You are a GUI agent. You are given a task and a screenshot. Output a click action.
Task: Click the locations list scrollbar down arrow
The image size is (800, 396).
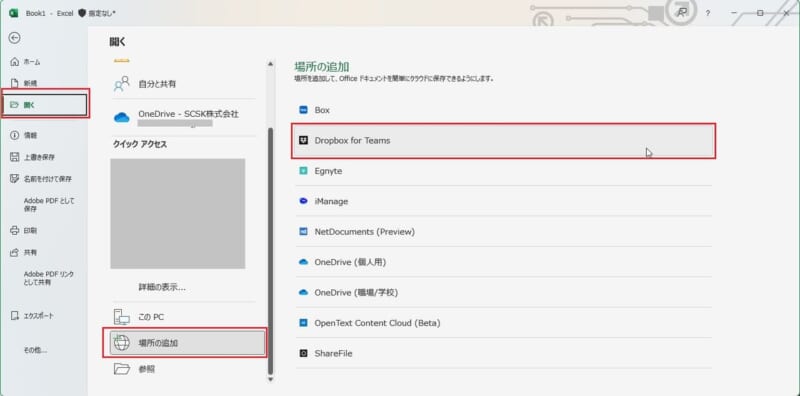coord(270,379)
